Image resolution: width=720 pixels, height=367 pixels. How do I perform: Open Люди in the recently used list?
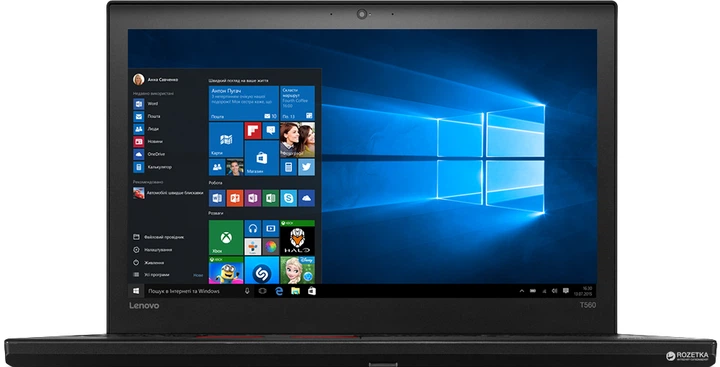(153, 129)
